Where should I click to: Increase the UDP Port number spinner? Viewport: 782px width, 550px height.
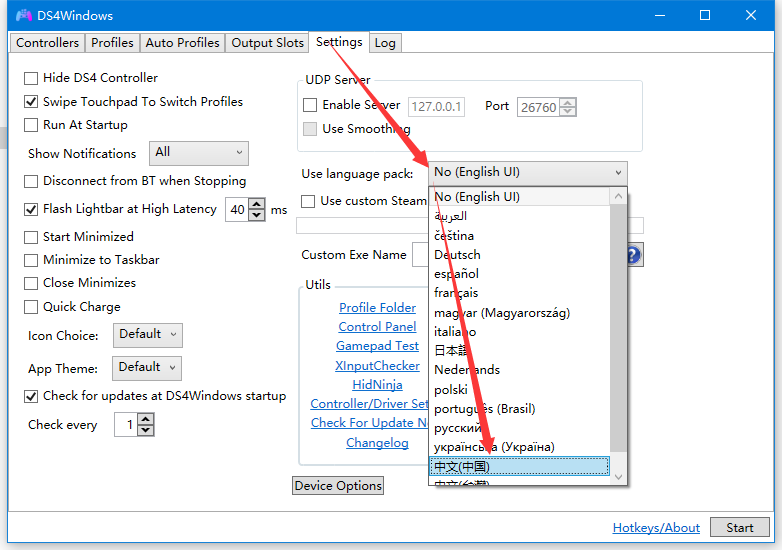click(x=568, y=102)
